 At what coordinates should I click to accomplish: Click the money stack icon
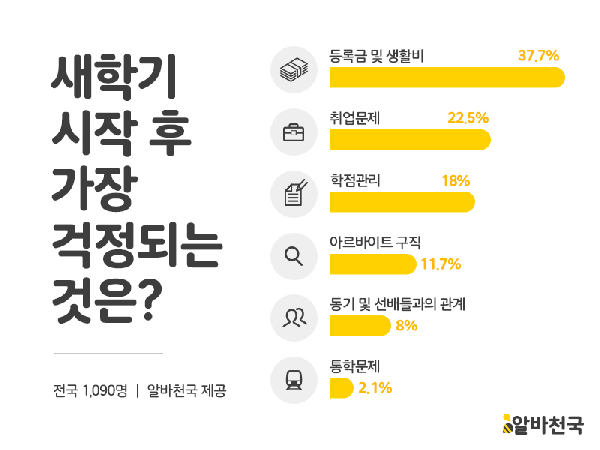click(x=294, y=69)
